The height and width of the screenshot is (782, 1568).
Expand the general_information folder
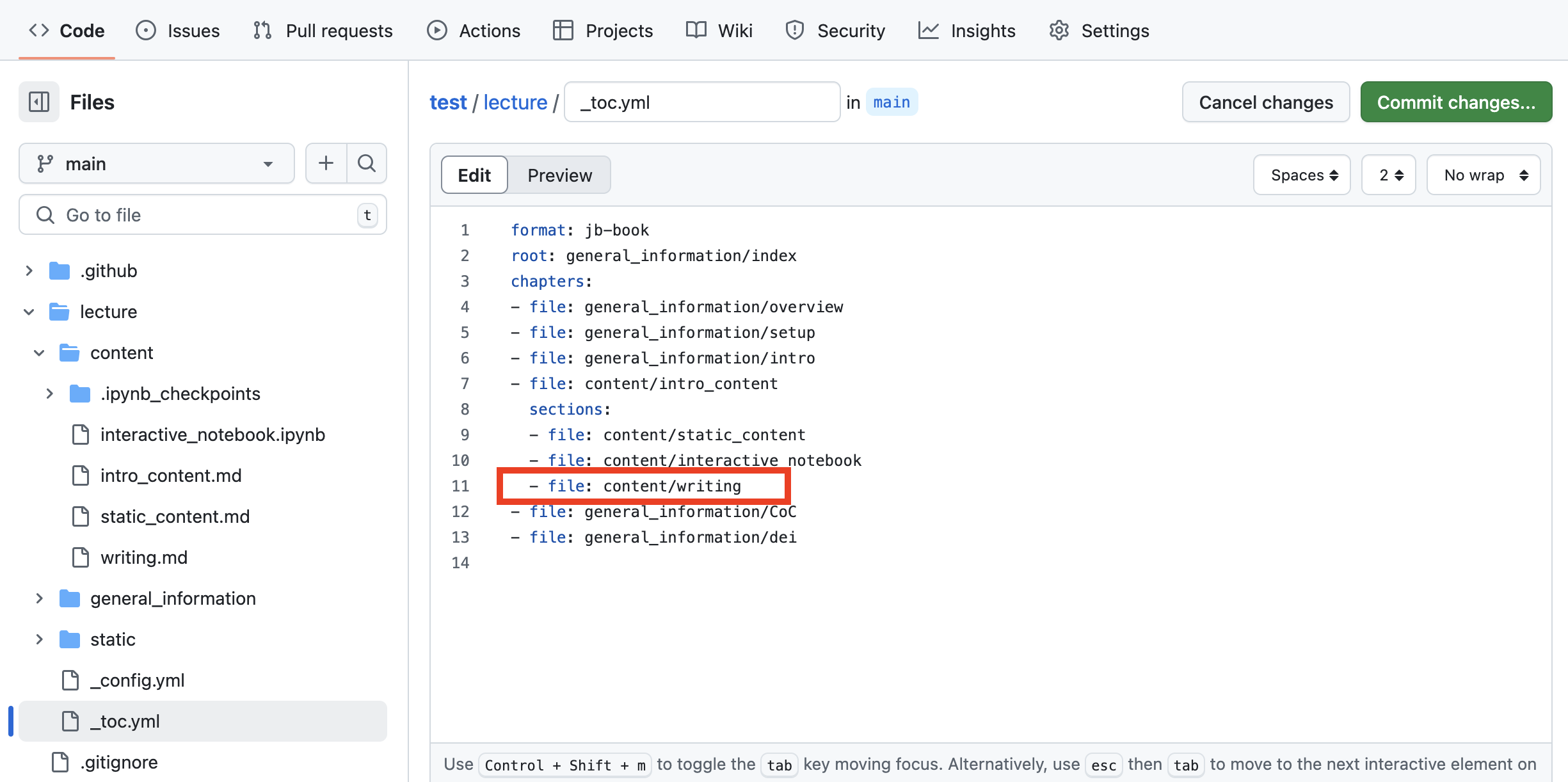pos(39,598)
